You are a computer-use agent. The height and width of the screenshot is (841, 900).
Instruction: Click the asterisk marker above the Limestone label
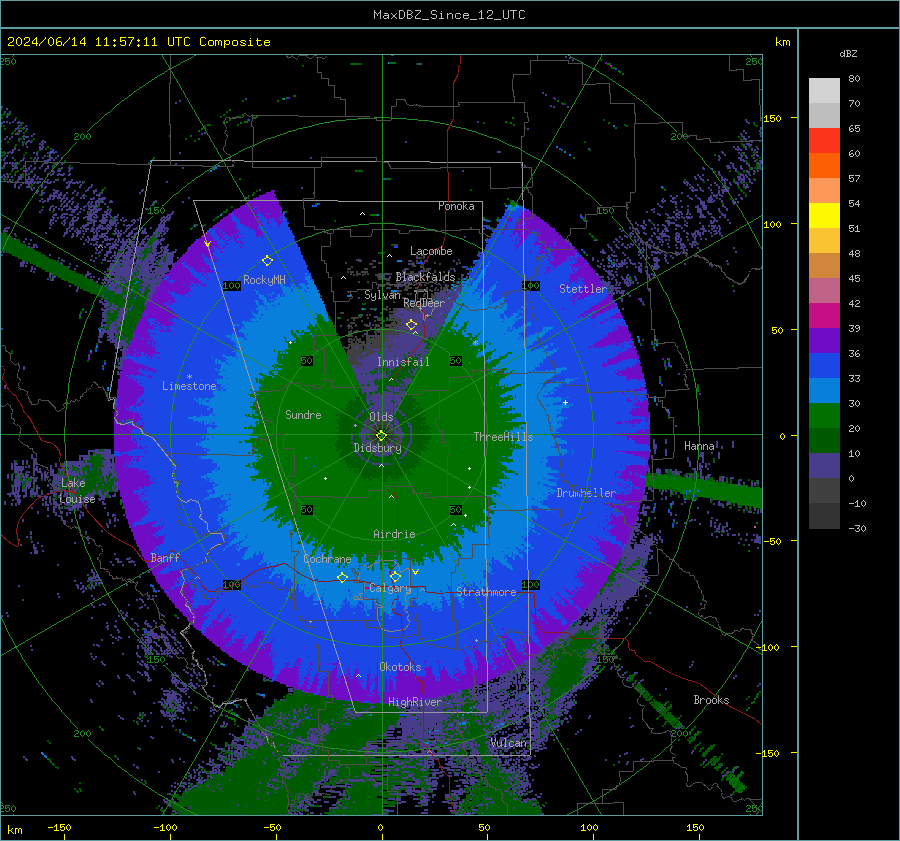click(189, 377)
